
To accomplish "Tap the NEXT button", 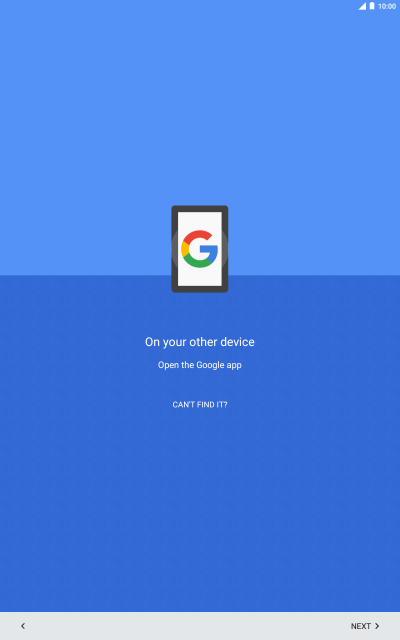I will (x=365, y=626).
